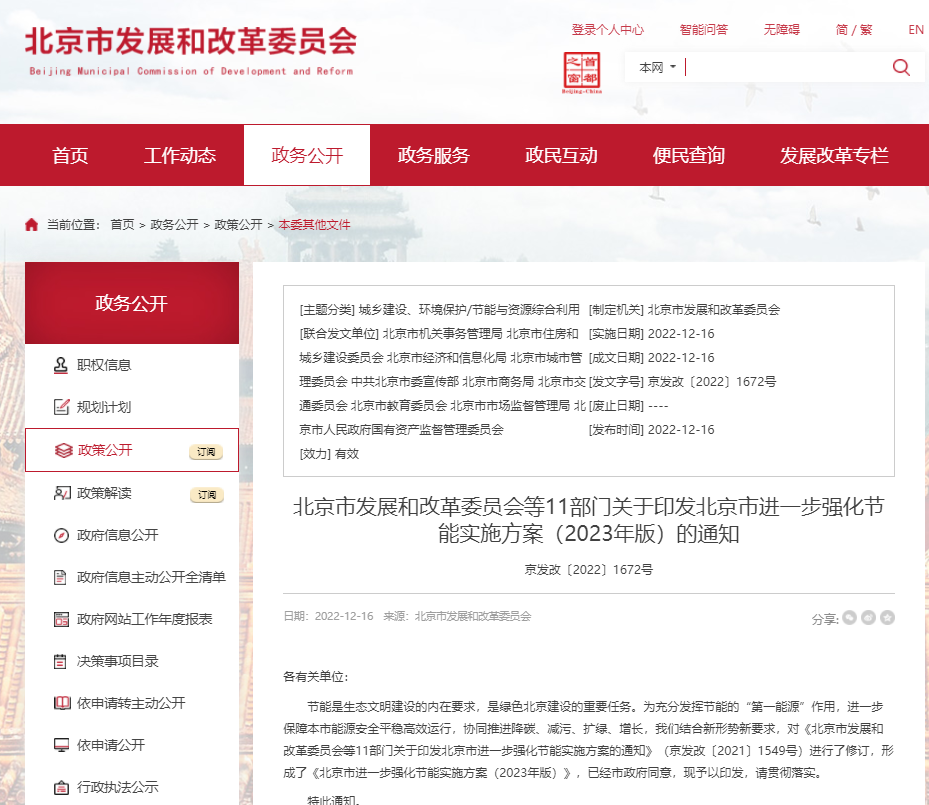Open the 首都之窗 Beijing-China logo
Image resolution: width=929 pixels, height=805 pixels.
pyautogui.click(x=582, y=72)
